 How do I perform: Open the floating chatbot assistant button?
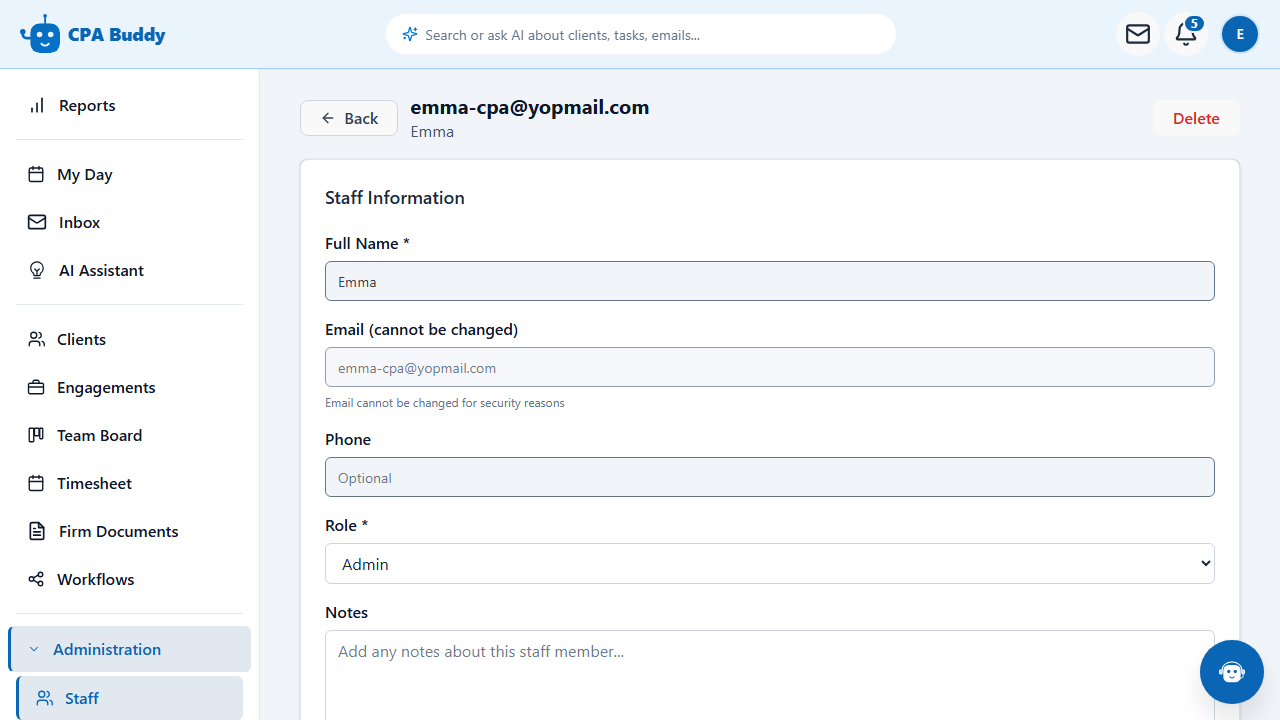click(x=1232, y=672)
